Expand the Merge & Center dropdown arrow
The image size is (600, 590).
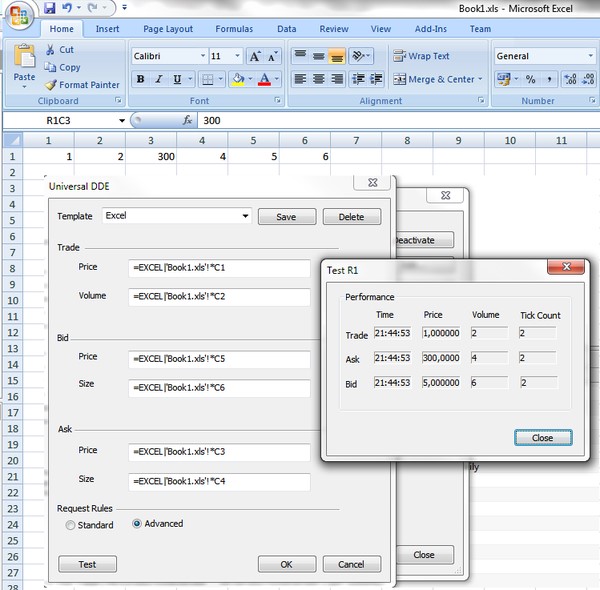click(x=480, y=79)
